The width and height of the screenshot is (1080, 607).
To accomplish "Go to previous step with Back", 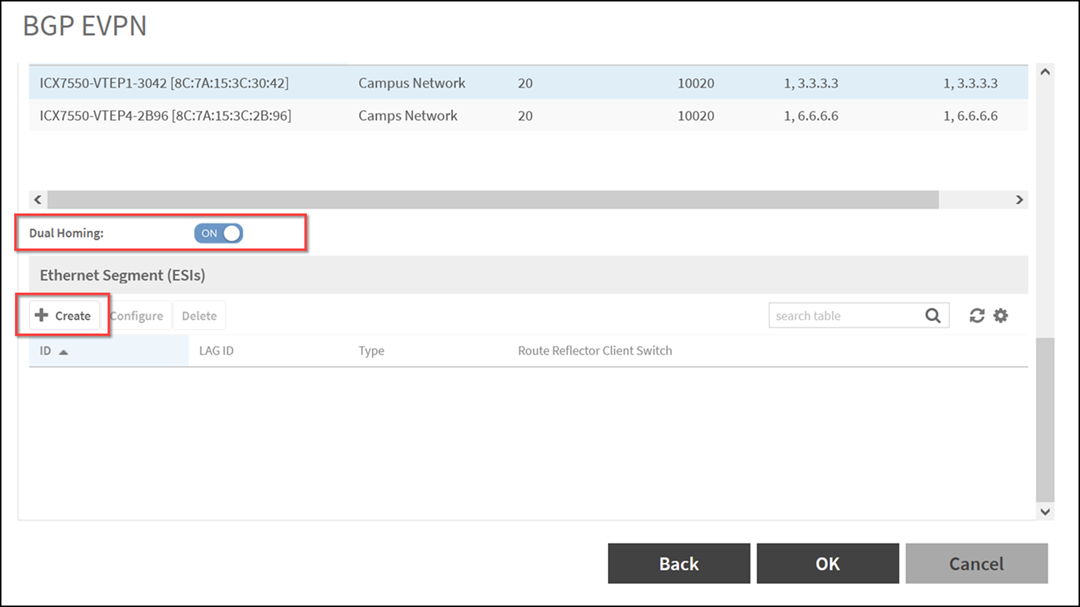I will coord(678,564).
